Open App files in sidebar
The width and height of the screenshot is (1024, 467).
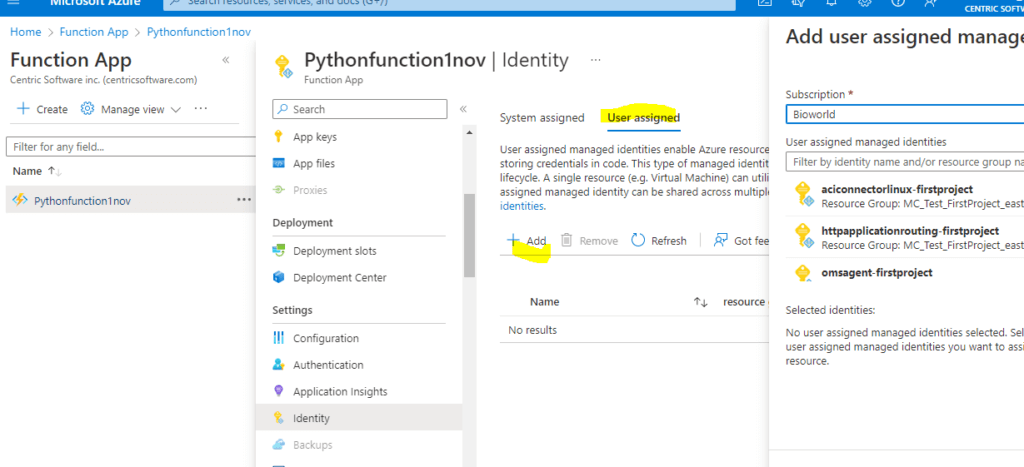[313, 164]
